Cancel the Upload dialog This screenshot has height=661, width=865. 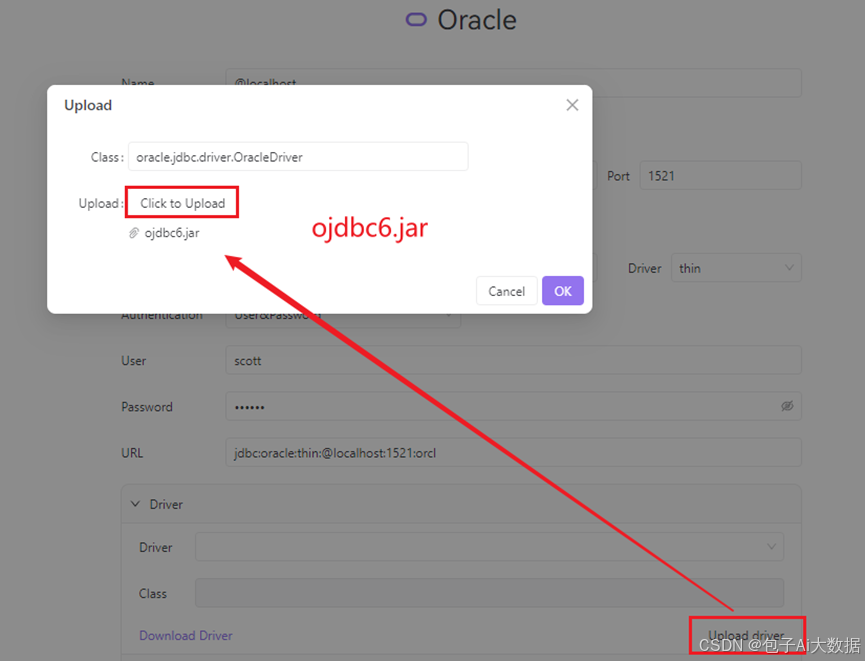pyautogui.click(x=506, y=291)
